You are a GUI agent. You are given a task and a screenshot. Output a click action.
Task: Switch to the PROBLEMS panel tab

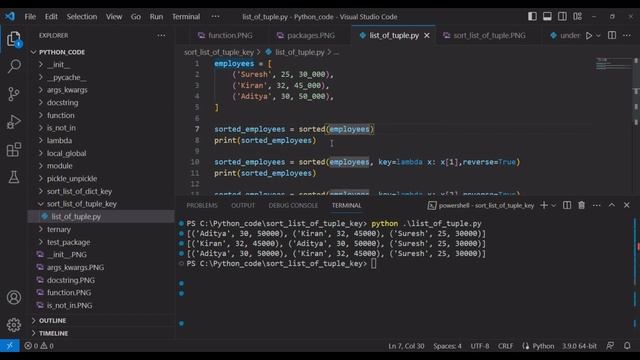202,205
